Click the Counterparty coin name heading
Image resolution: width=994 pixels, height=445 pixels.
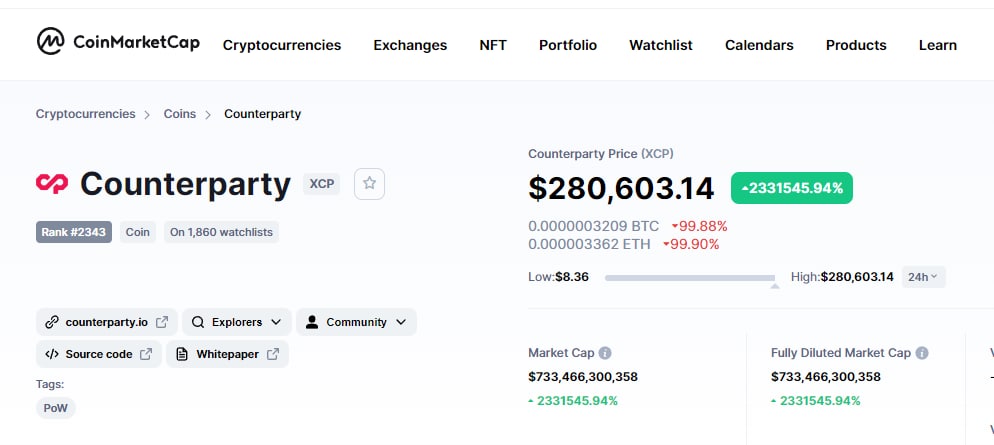tap(185, 184)
